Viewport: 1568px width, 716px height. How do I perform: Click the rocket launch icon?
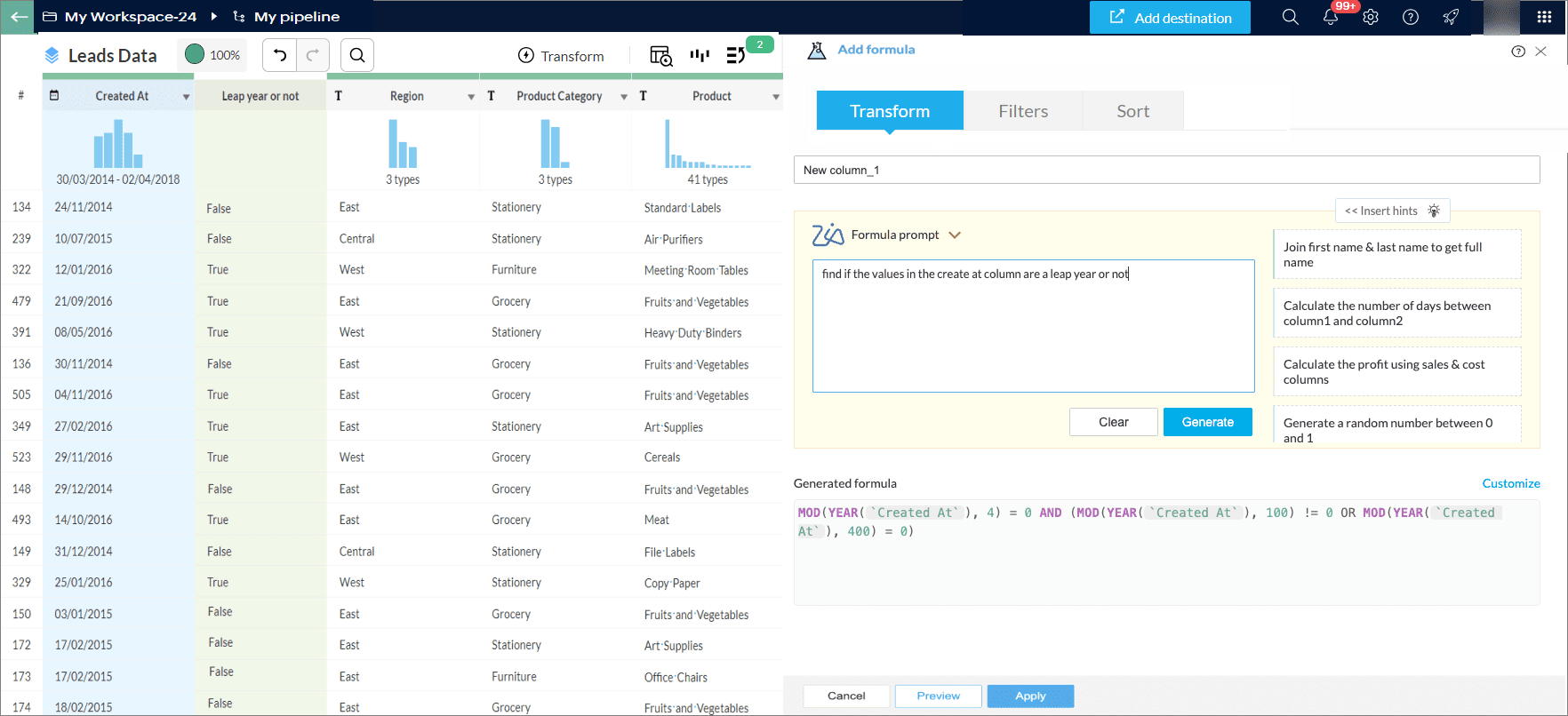tap(1451, 17)
